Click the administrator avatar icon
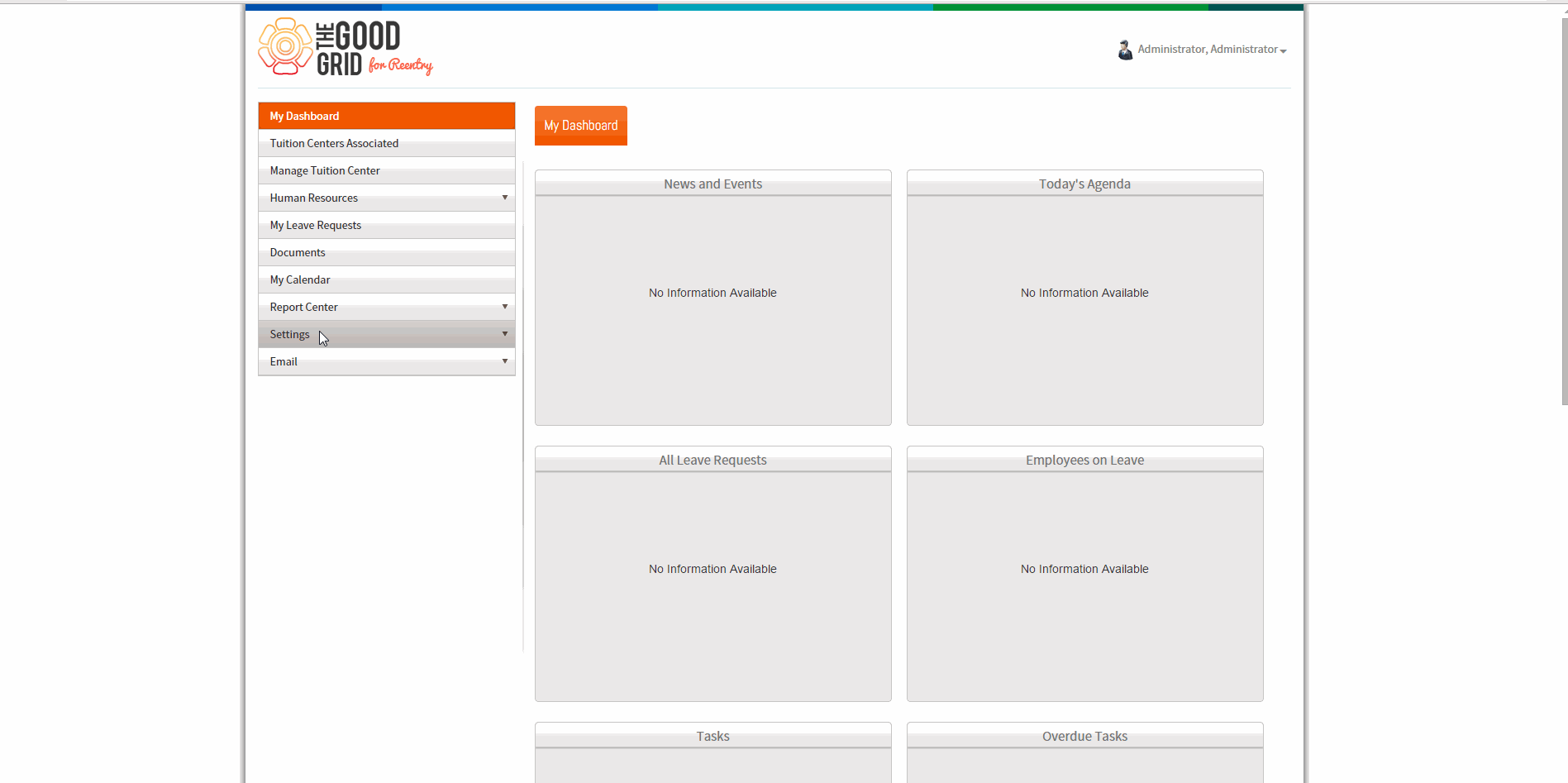Image resolution: width=1568 pixels, height=783 pixels. click(x=1125, y=50)
